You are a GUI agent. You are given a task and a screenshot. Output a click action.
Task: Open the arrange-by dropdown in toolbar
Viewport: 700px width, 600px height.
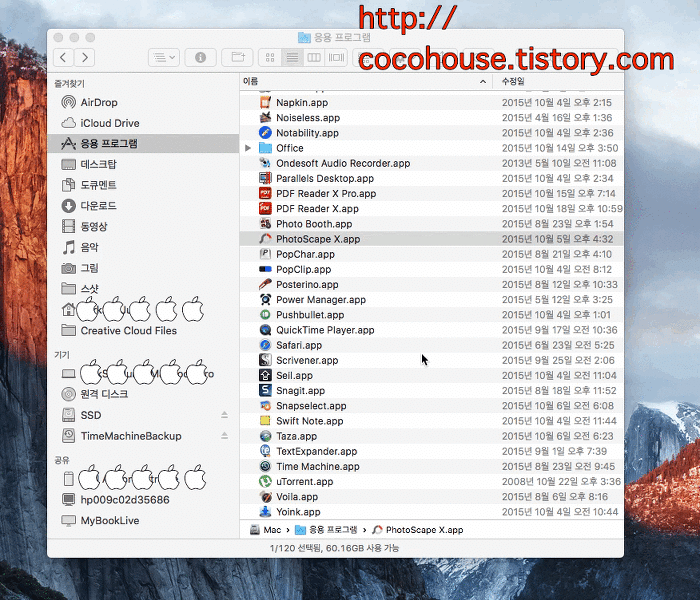tap(164, 57)
